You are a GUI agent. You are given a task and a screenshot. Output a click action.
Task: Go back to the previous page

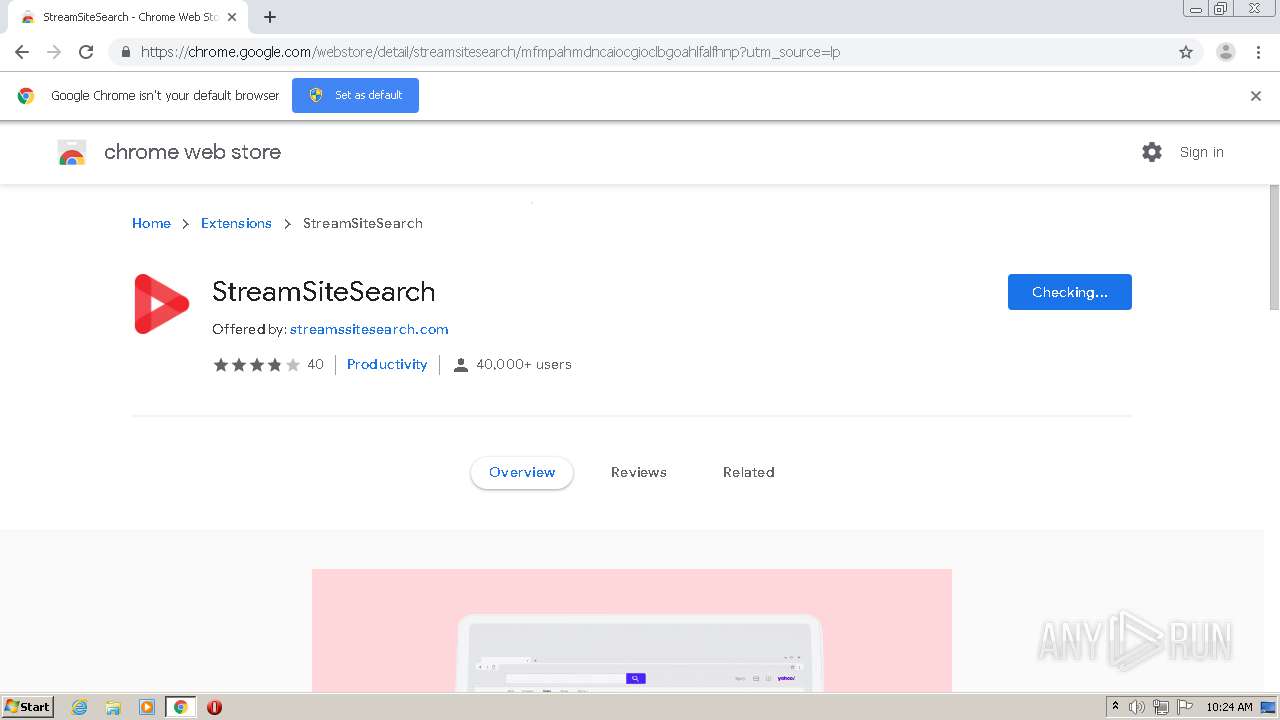tap(22, 52)
